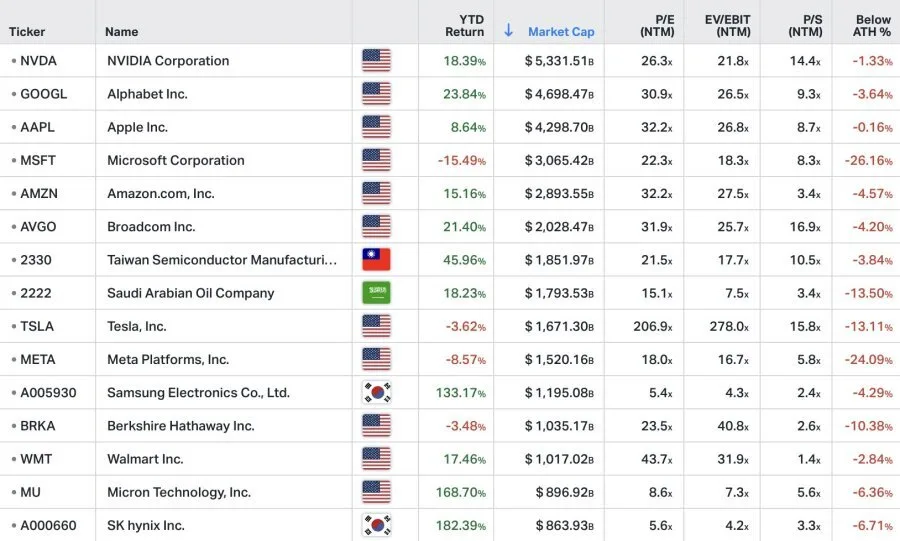Select the Microsoft Corporation row name

(x=176, y=160)
